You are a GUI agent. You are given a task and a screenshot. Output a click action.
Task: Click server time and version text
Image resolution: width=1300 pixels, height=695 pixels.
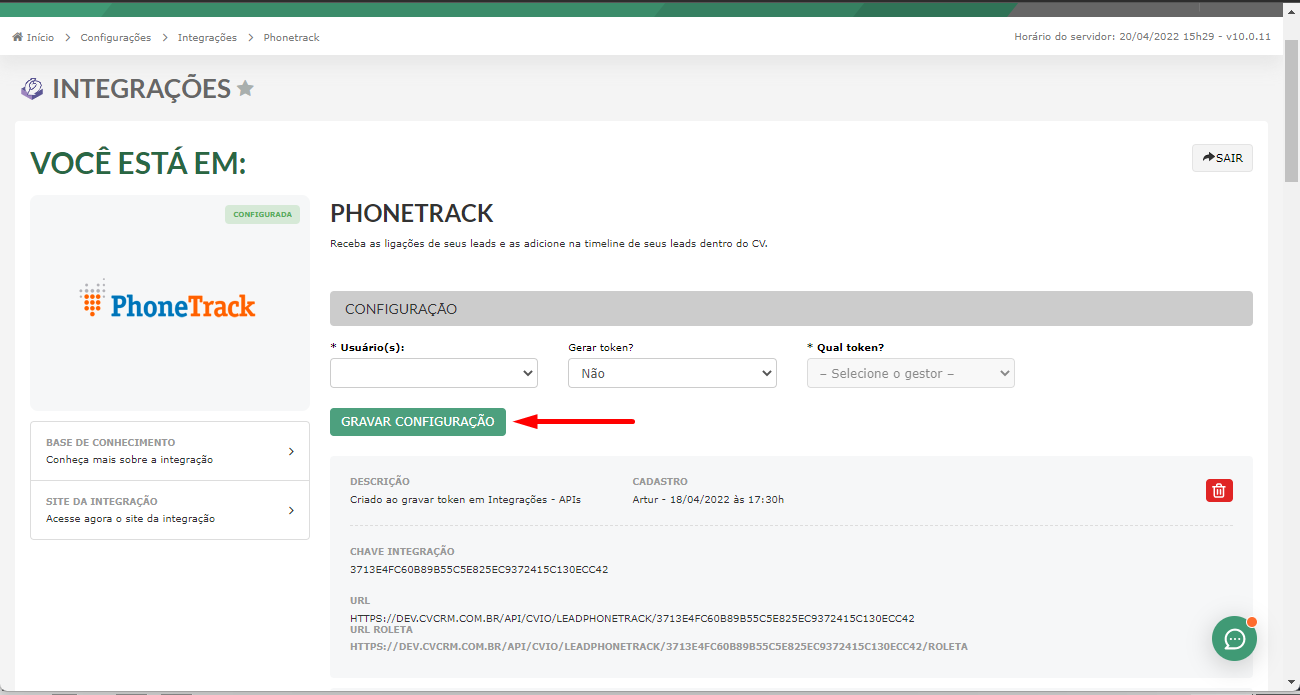click(x=1142, y=37)
